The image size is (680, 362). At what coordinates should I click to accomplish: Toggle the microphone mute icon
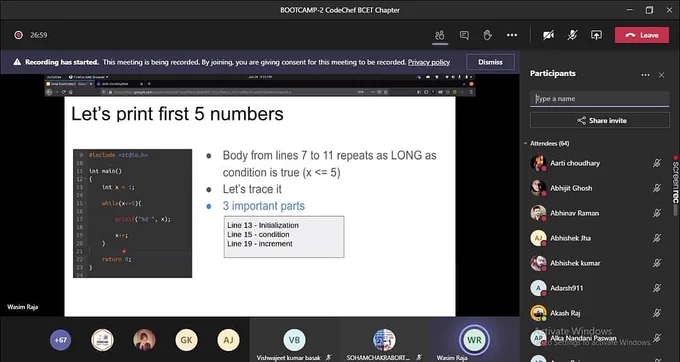572,35
